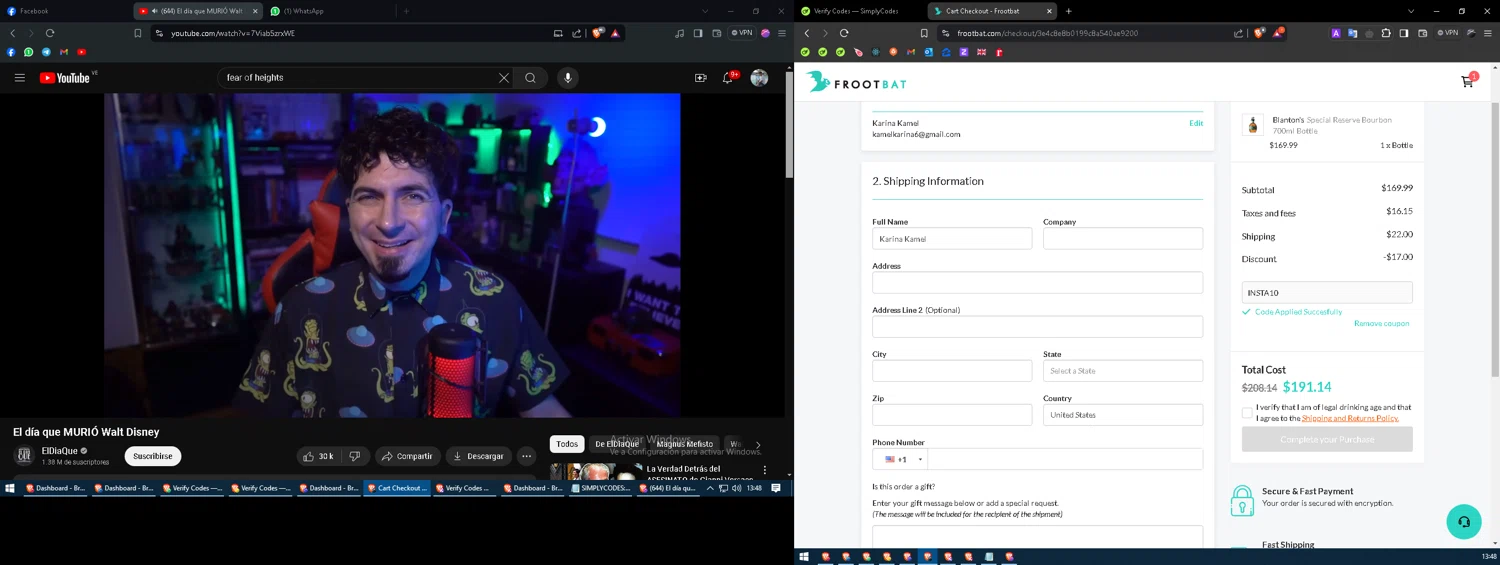Reload the YouTube page
Viewport: 1500px width, 565px height.
click(50, 33)
